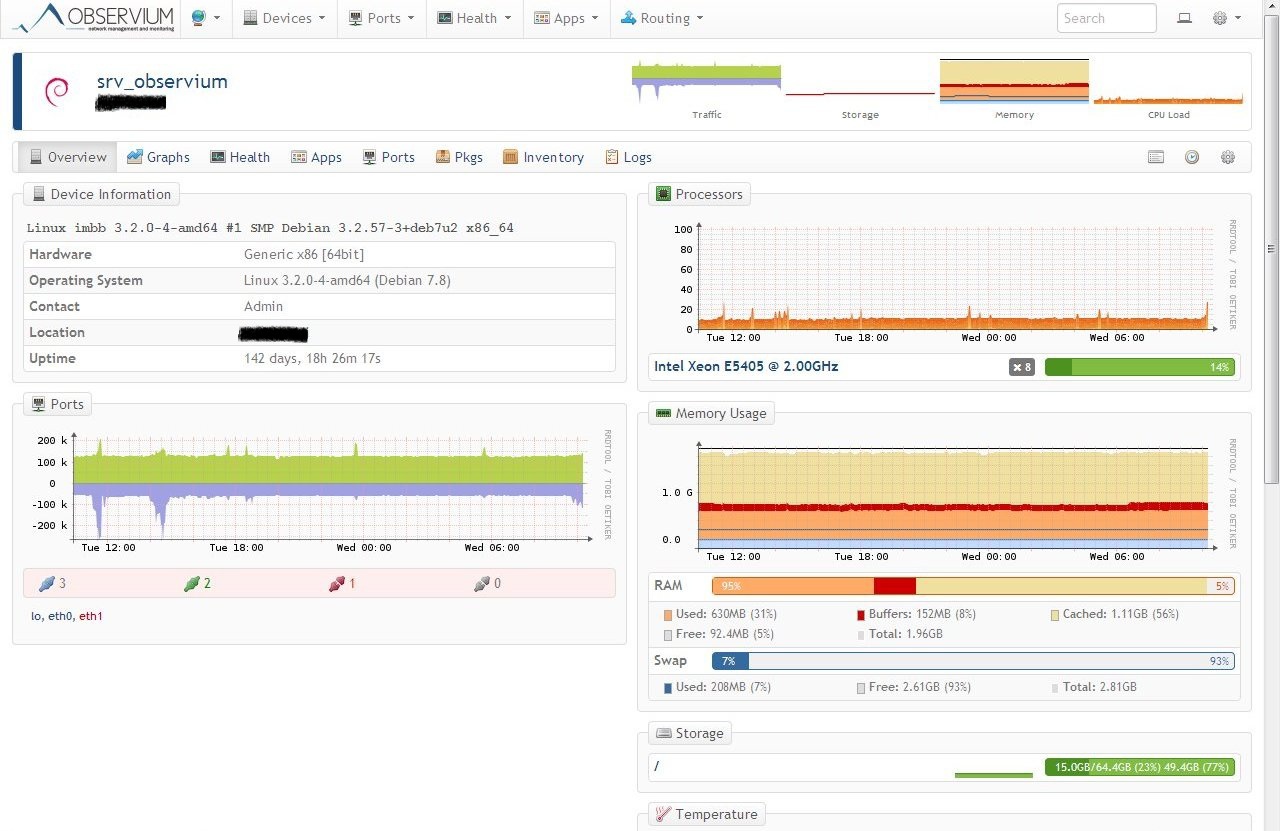Open the eth1 interface link
1280x831 pixels.
(91, 616)
